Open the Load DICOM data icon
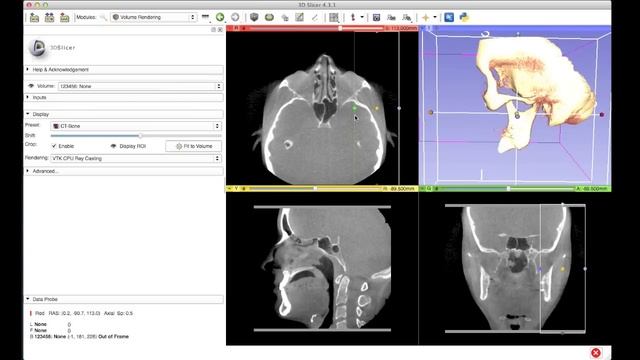Viewport: 640px width, 360px height. (49, 17)
